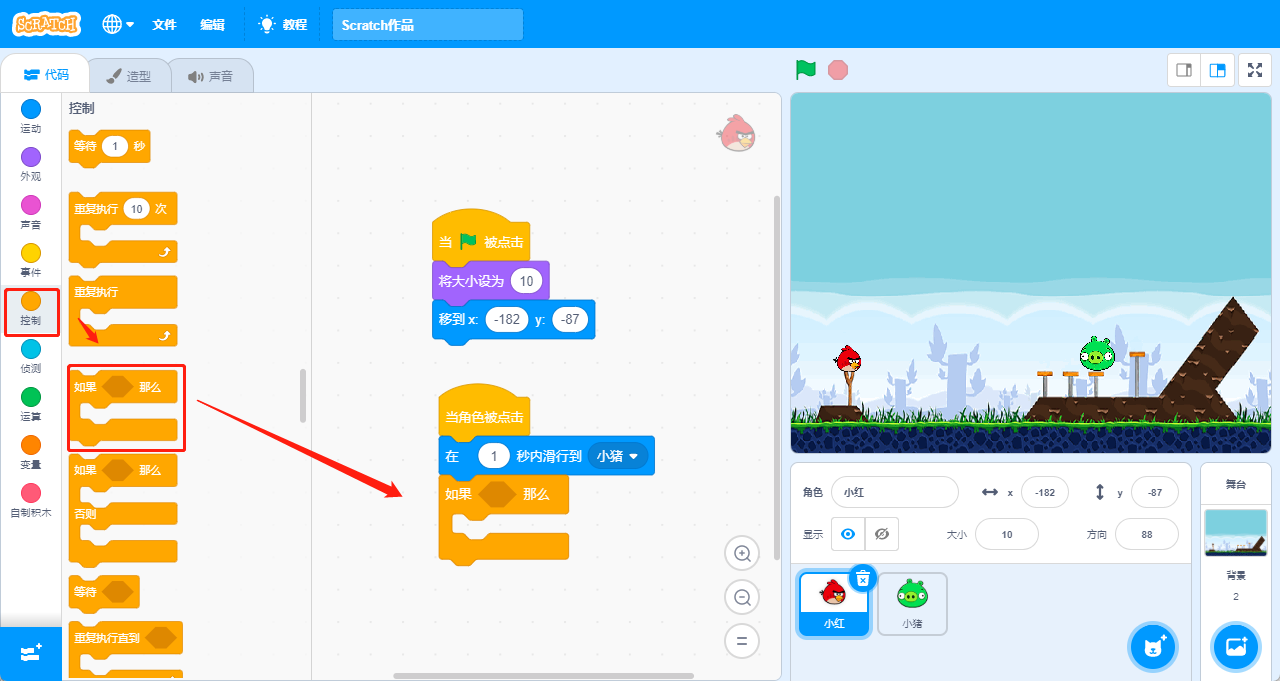The width and height of the screenshot is (1280, 681).
Task: Open the language globe menu
Action: pyautogui.click(x=118, y=24)
